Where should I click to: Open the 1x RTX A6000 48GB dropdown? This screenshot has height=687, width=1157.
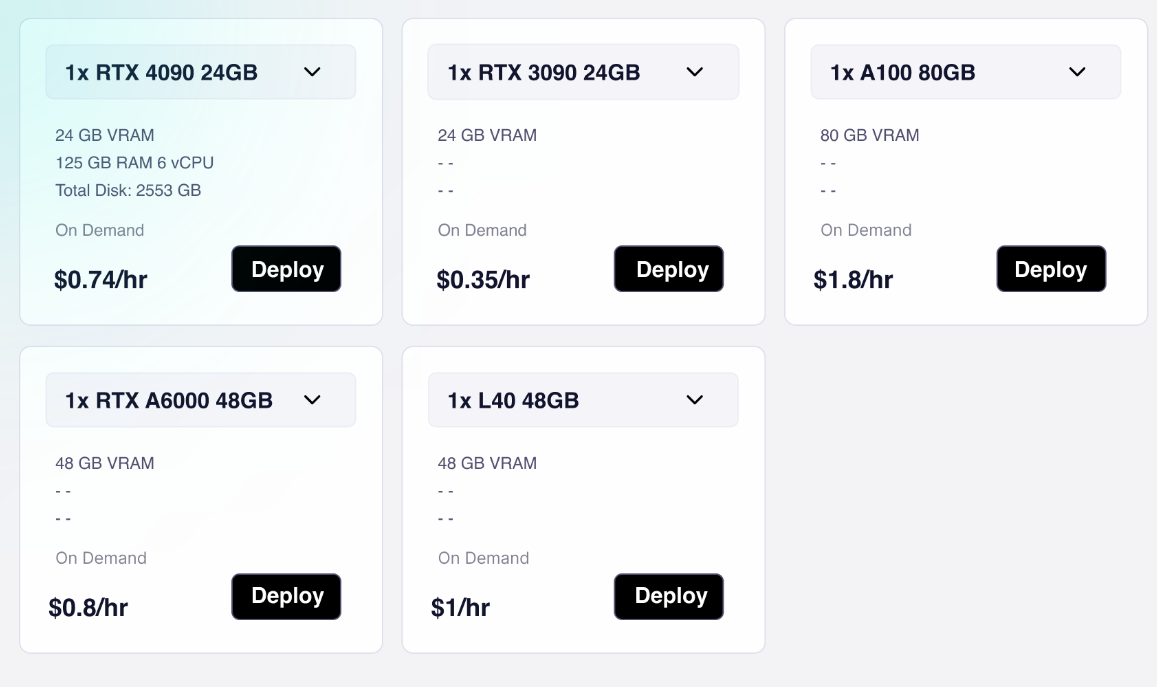(x=200, y=400)
